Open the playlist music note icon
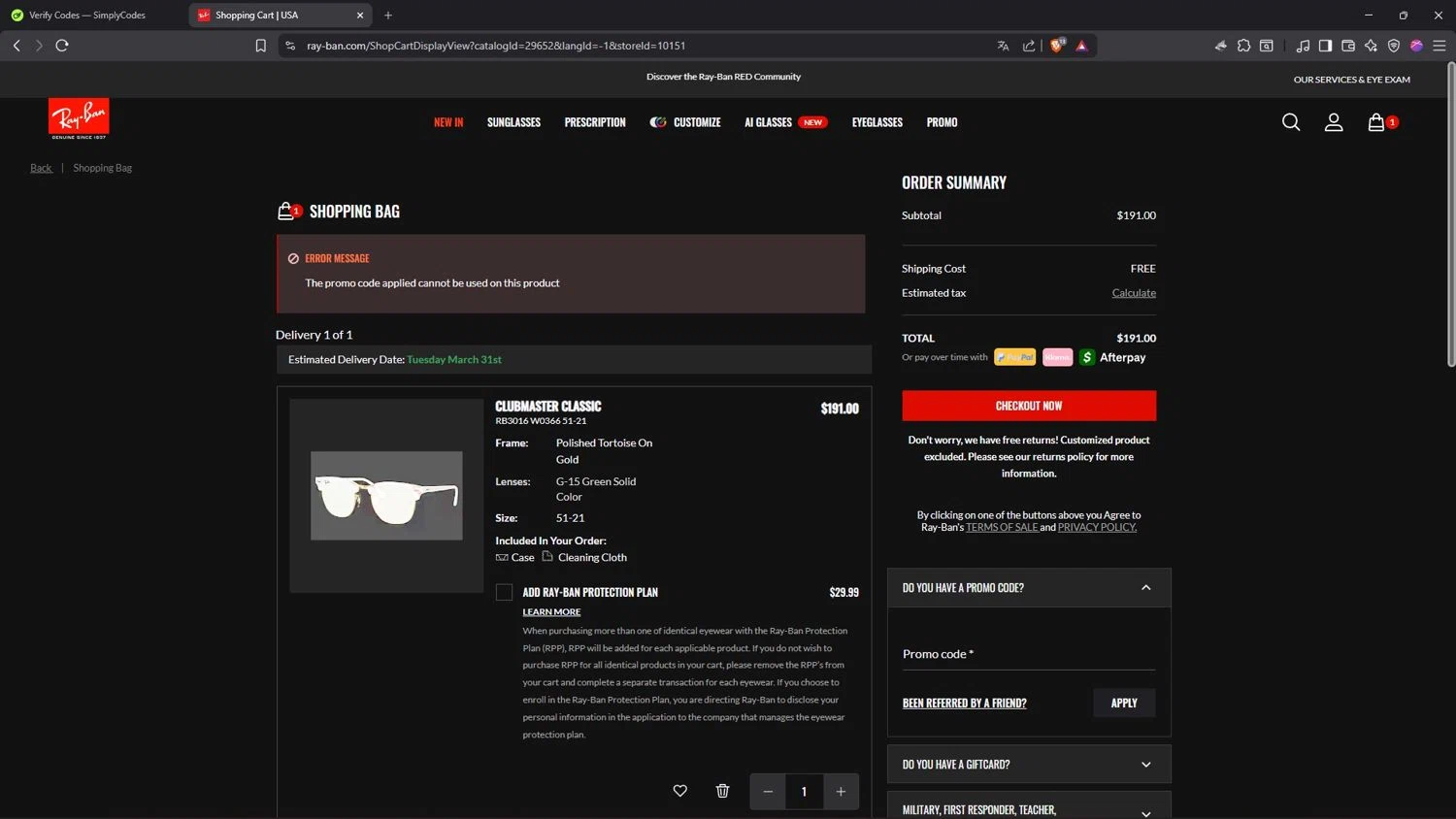The image size is (1456, 819). [x=1303, y=46]
